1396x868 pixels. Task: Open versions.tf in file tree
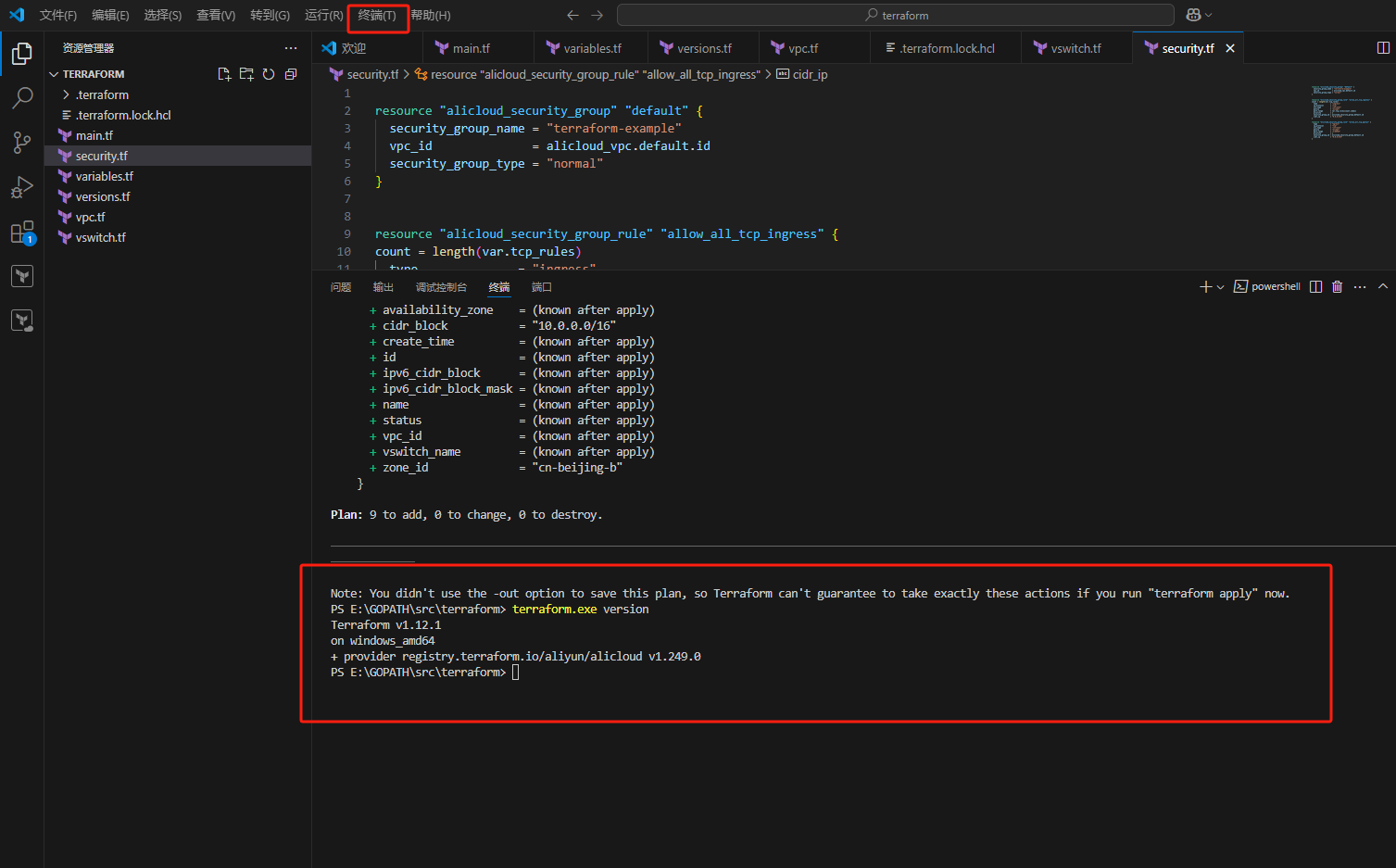click(178, 196)
